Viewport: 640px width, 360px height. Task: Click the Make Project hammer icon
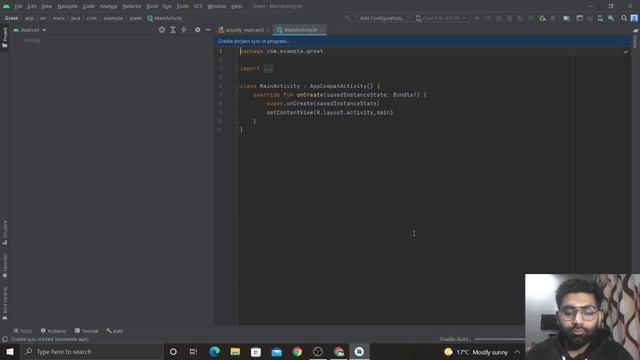[348, 18]
